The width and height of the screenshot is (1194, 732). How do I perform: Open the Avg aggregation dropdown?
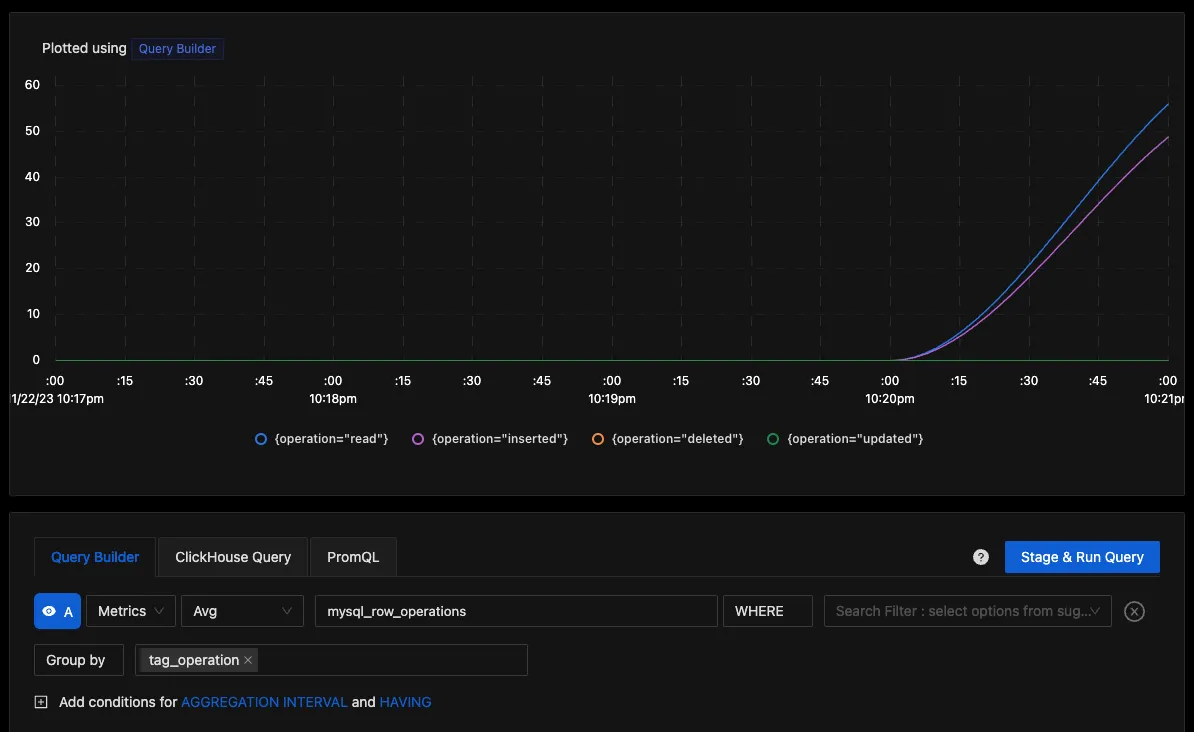click(242, 611)
